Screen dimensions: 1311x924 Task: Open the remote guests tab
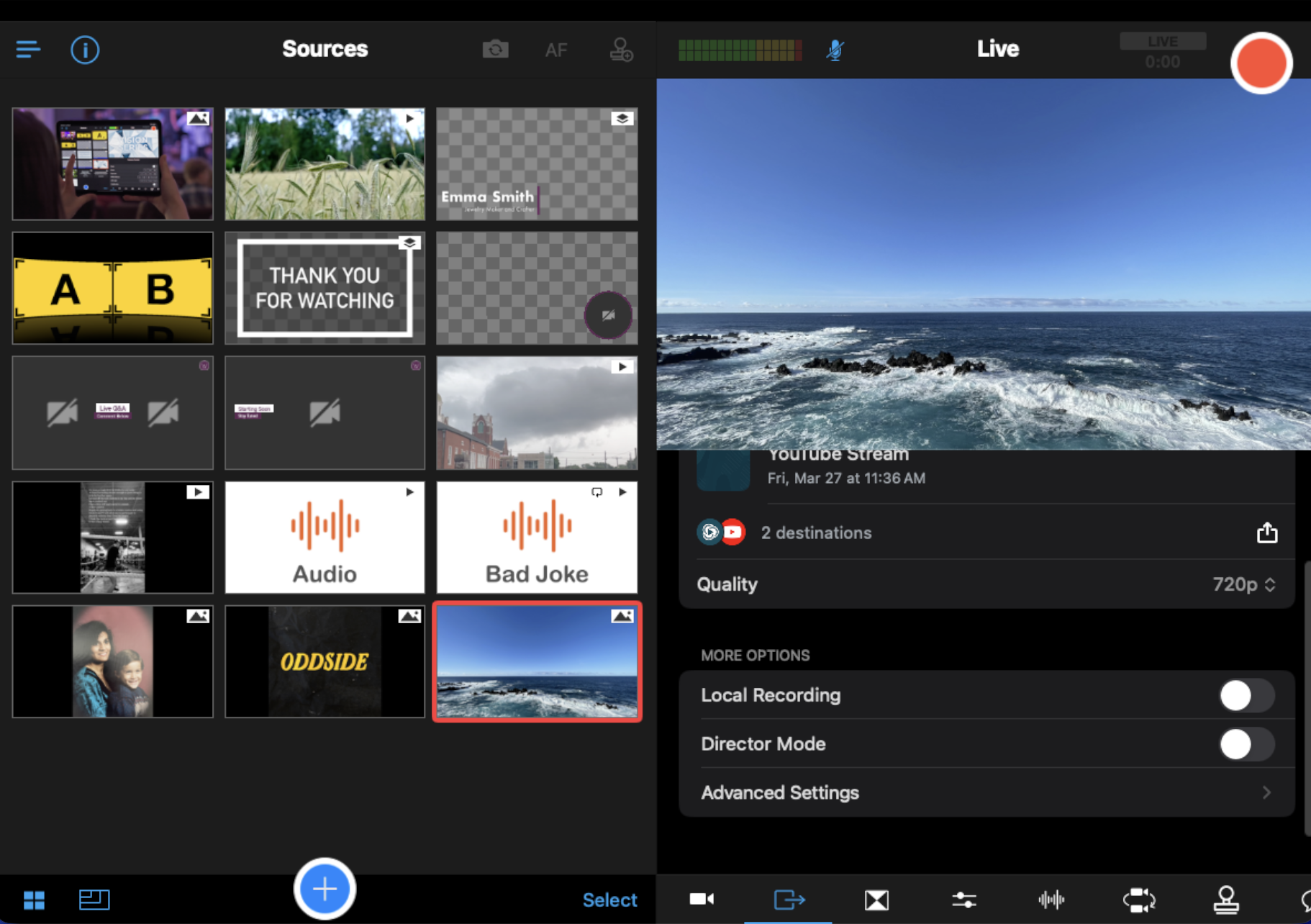[1226, 900]
